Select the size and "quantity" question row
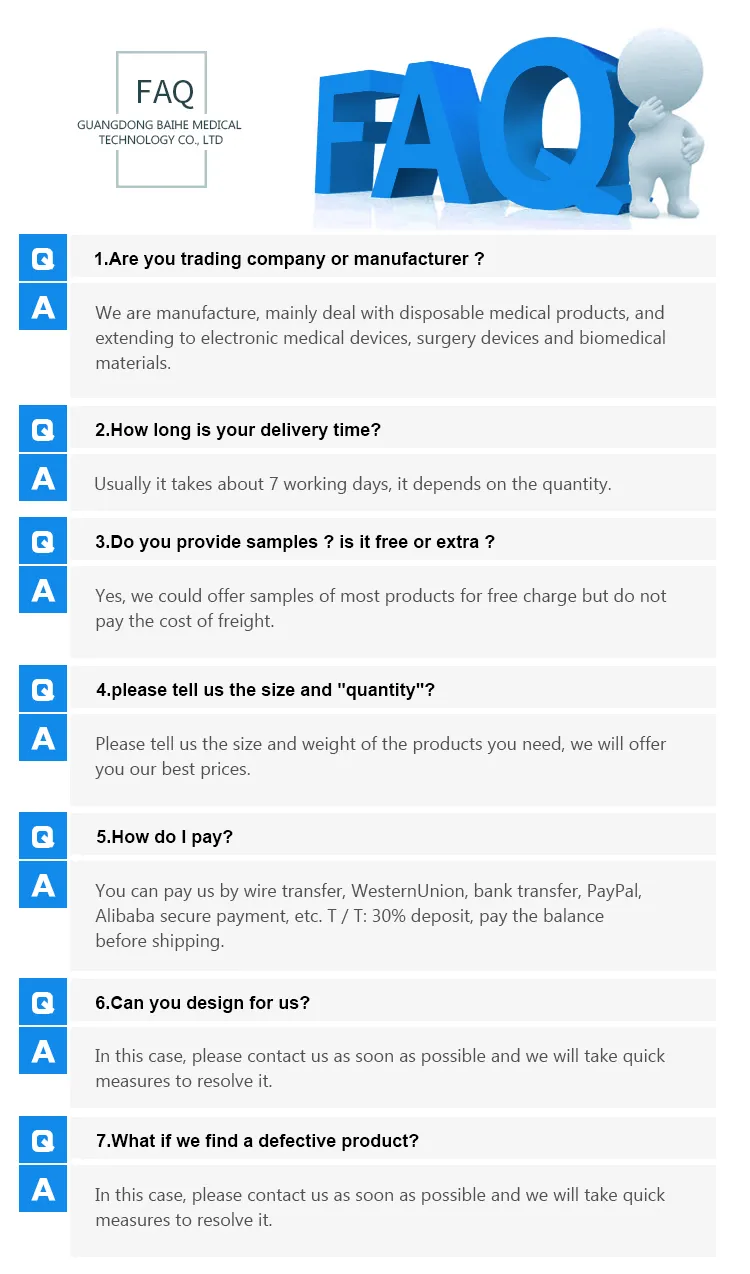This screenshot has height=1274, width=750. (265, 689)
